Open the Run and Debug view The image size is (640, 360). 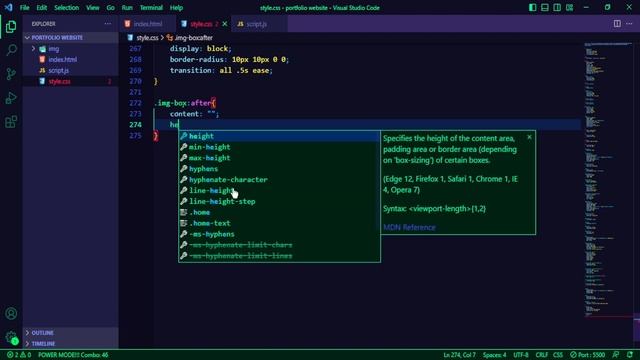(11, 98)
